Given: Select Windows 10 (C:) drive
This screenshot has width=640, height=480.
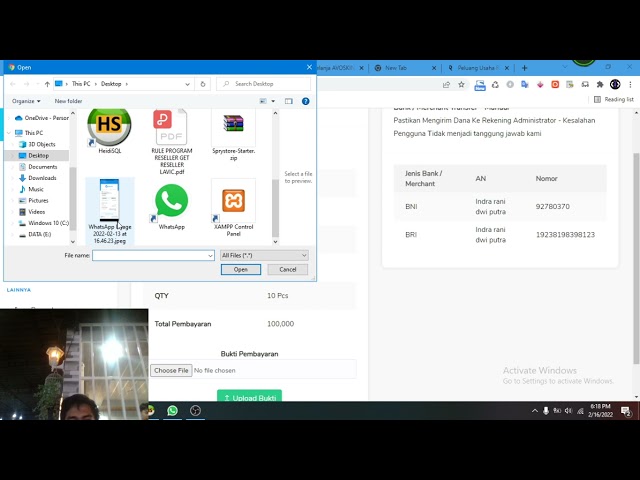Looking at the screenshot, I should tap(43, 223).
